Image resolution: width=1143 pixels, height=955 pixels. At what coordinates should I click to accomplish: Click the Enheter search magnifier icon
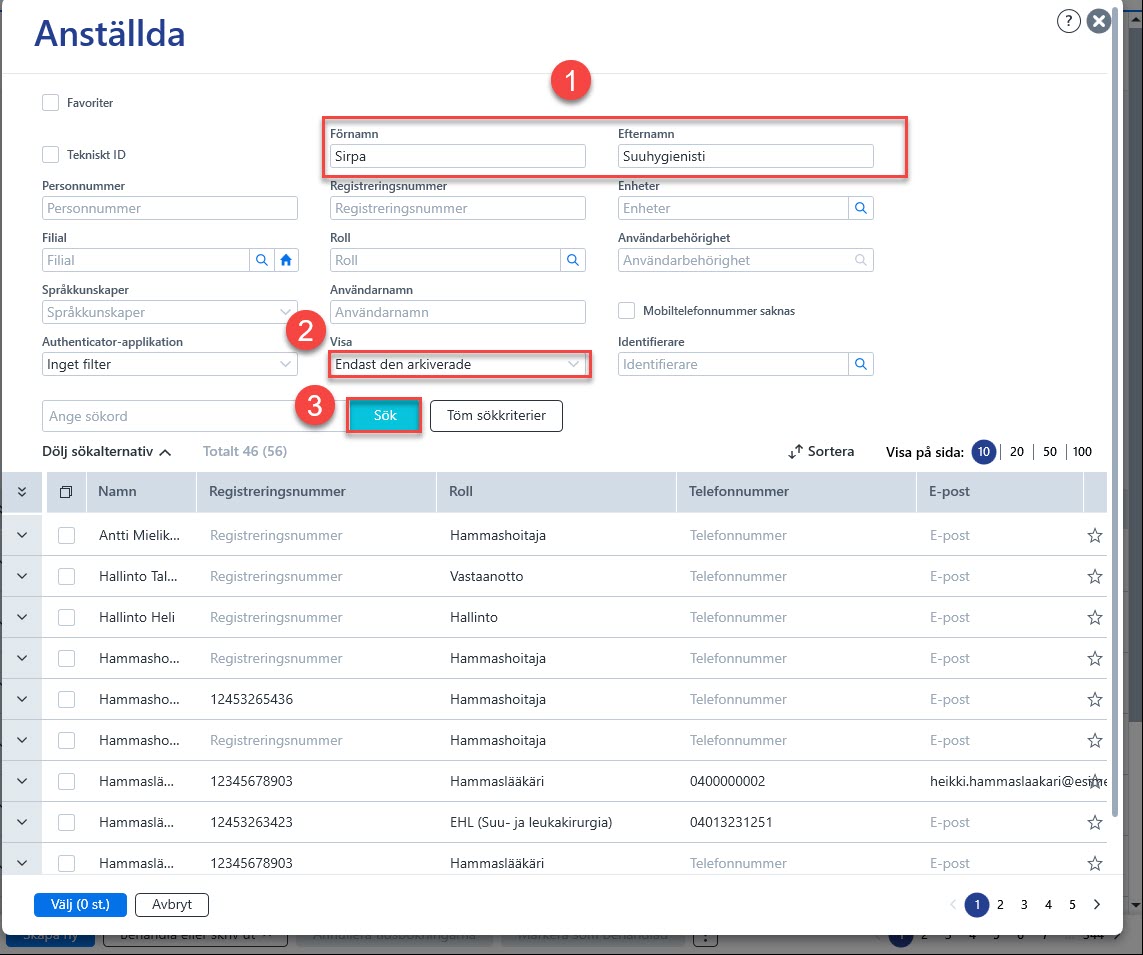[861, 208]
